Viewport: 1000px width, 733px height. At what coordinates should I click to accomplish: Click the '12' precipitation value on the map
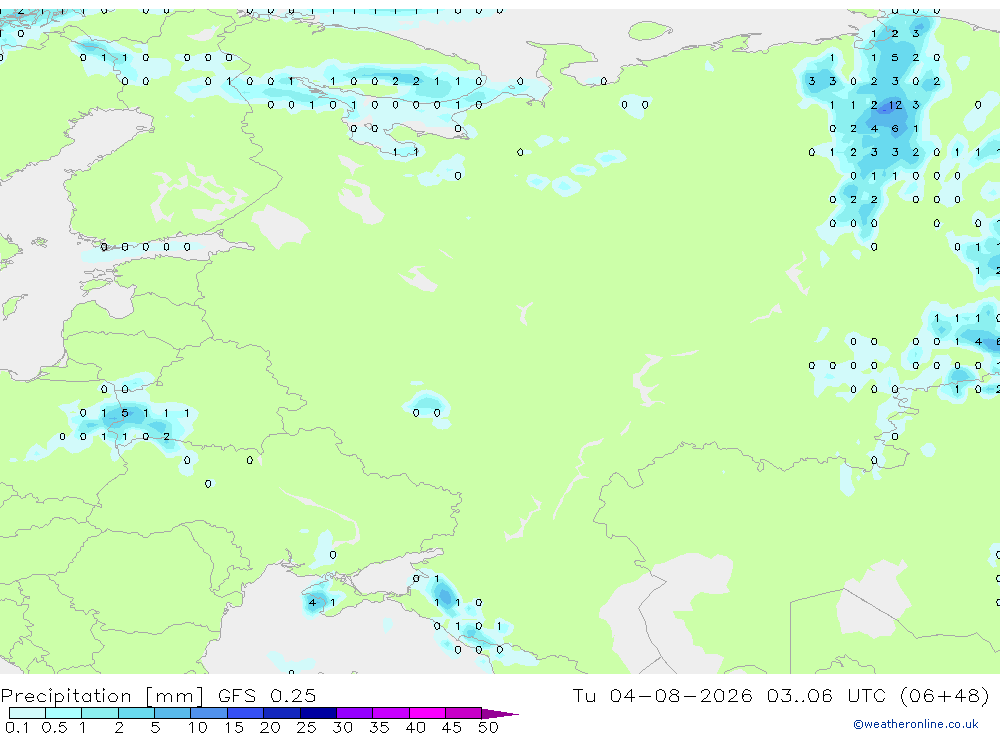[x=895, y=105]
